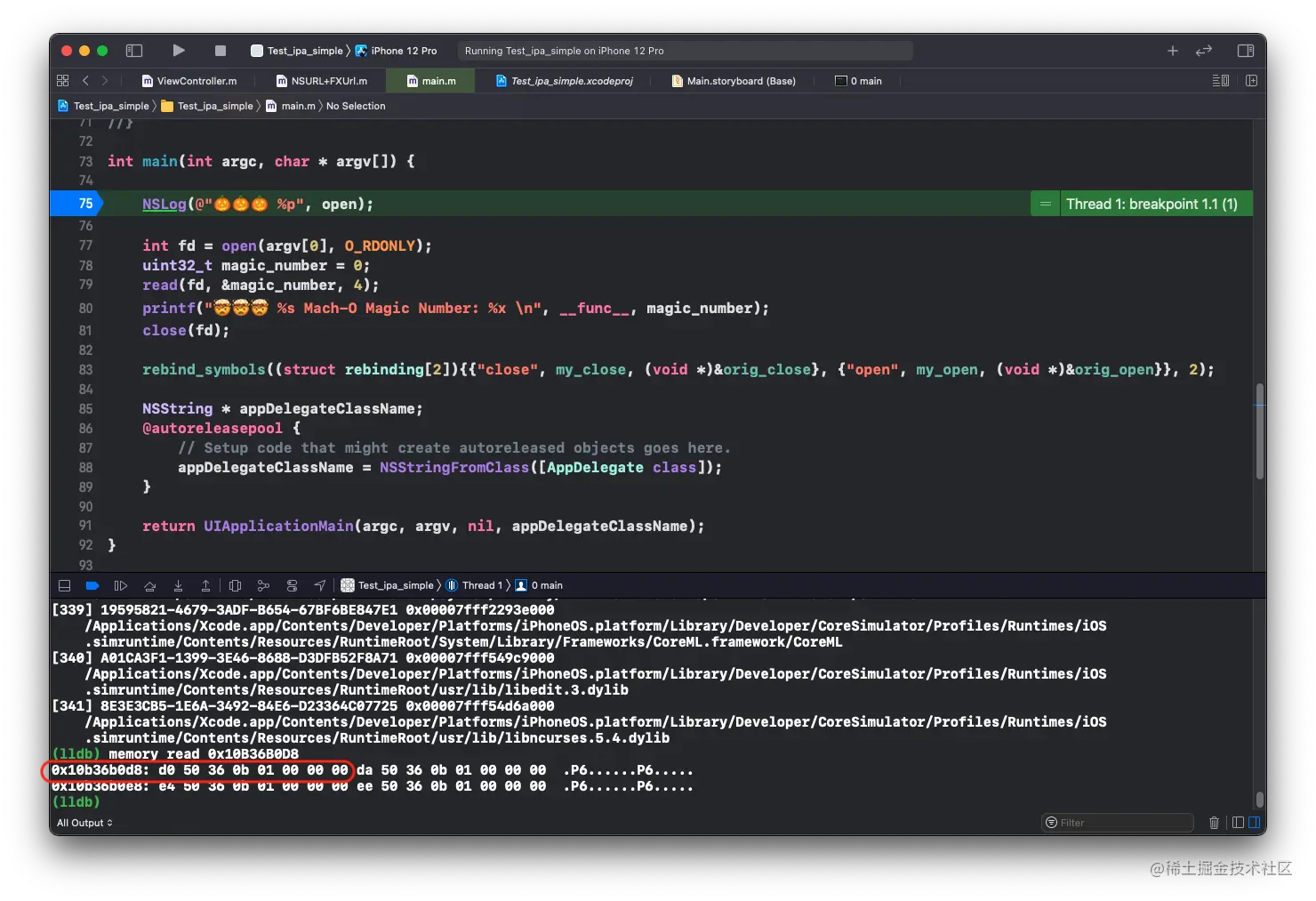
Task: Hide the debug area
Action: click(64, 585)
